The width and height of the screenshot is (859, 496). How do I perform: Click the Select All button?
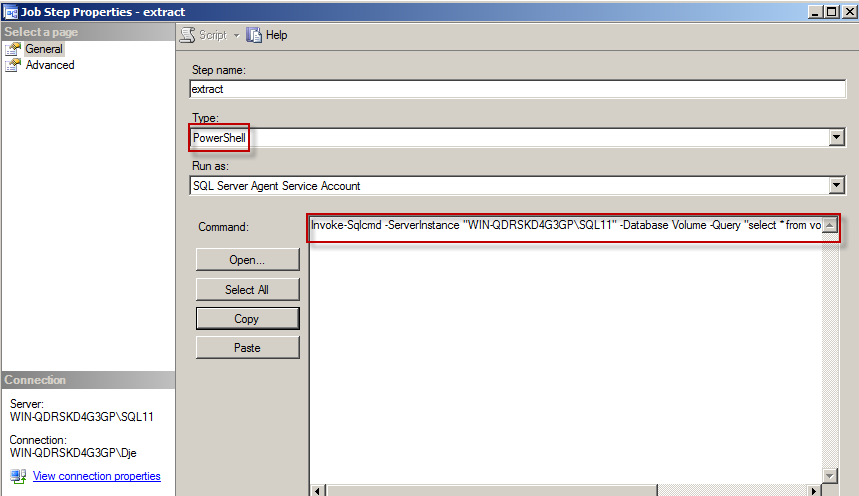tap(247, 289)
